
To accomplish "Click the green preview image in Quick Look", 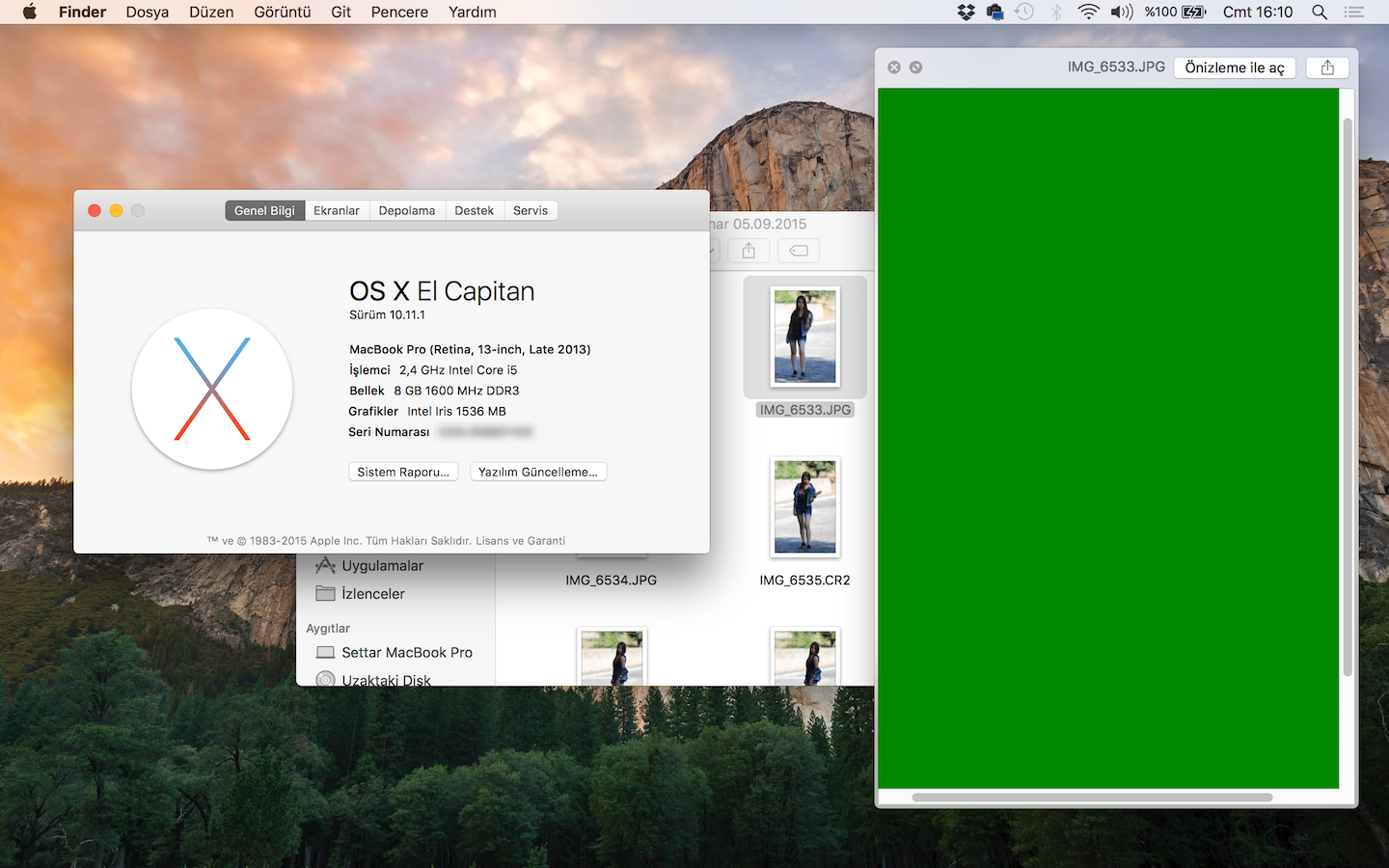I will click(1108, 439).
